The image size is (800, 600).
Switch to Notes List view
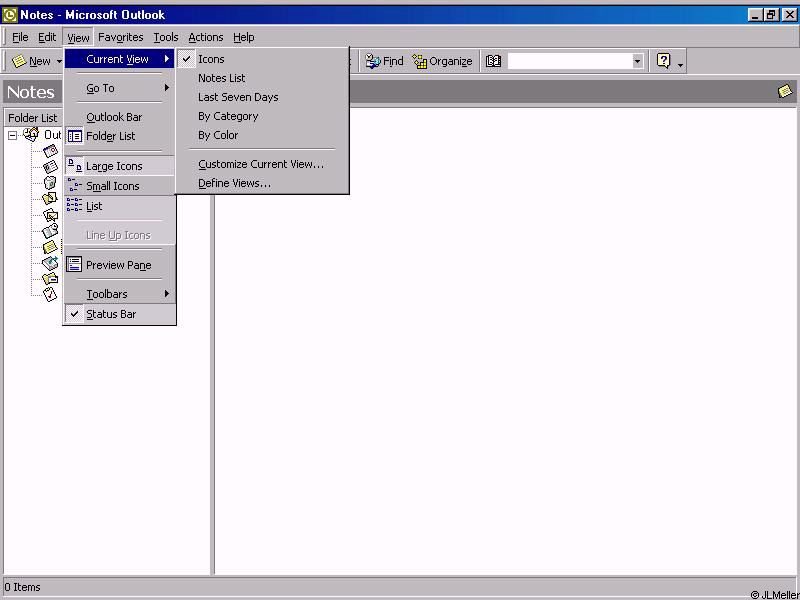pyautogui.click(x=262, y=78)
